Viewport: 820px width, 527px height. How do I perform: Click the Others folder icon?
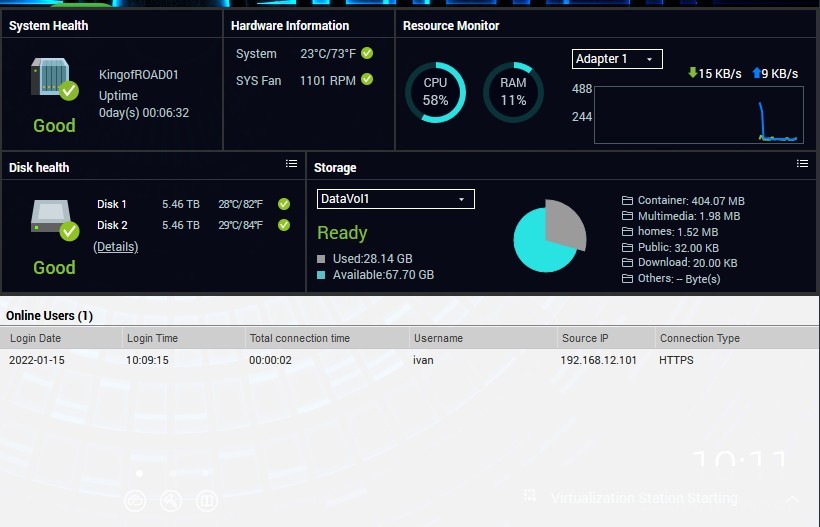628,279
